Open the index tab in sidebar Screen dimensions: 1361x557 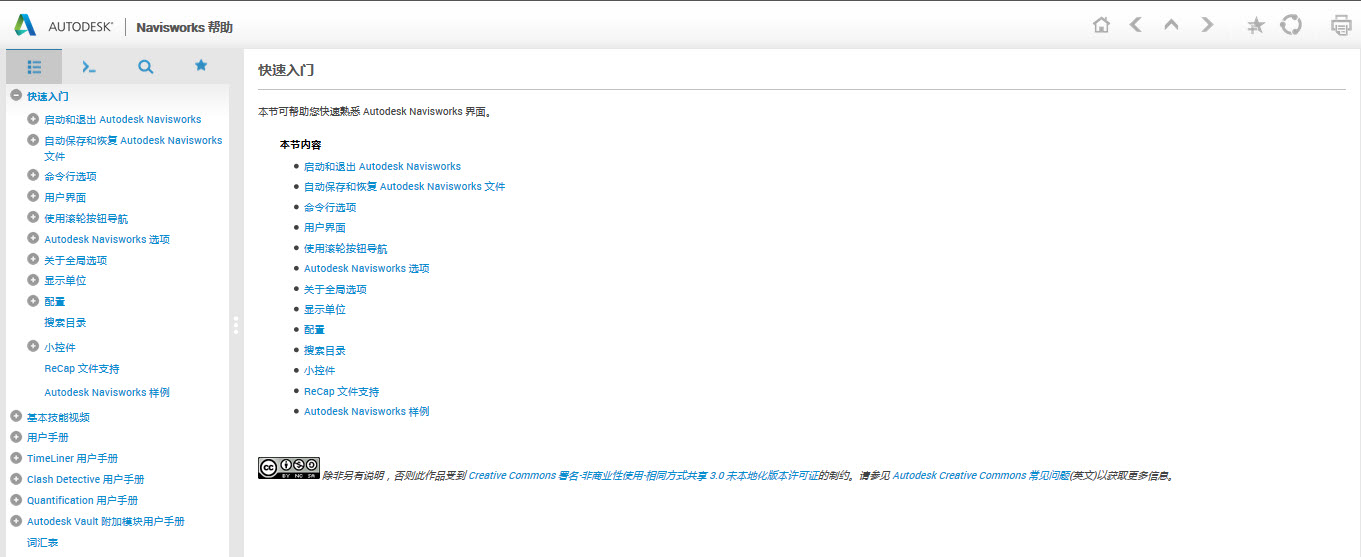click(x=89, y=66)
